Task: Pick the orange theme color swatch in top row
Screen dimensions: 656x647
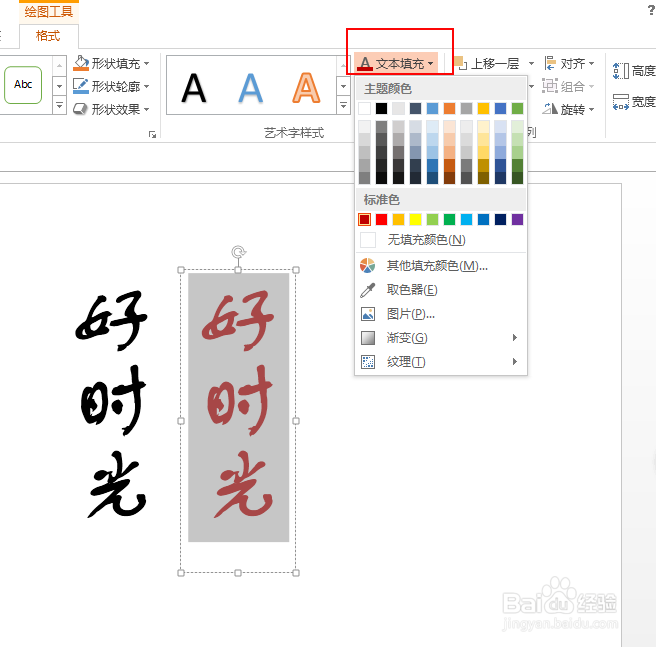Action: 449,108
